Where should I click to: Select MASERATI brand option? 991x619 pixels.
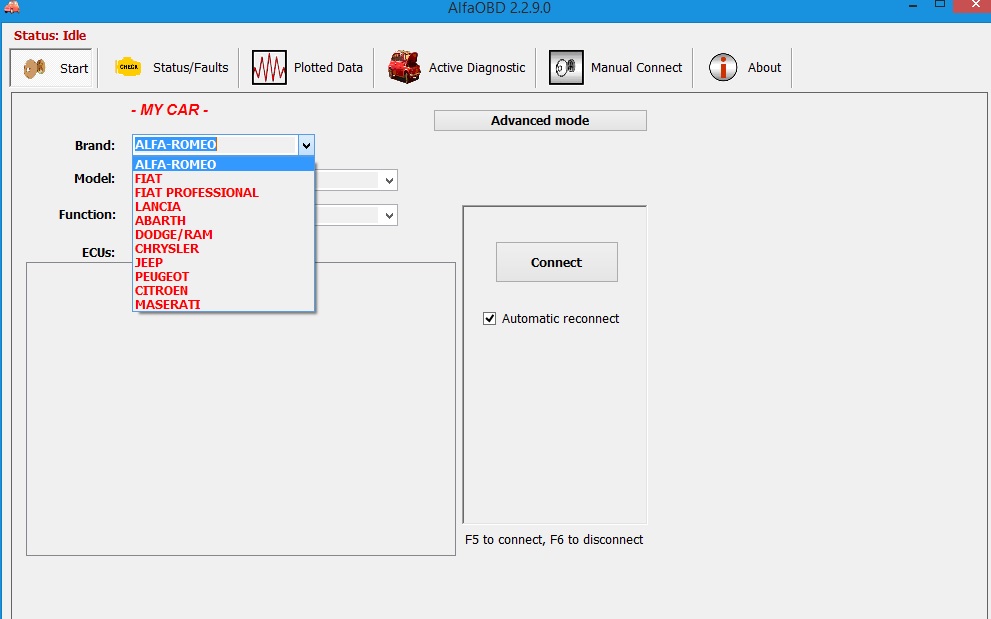[x=167, y=305]
